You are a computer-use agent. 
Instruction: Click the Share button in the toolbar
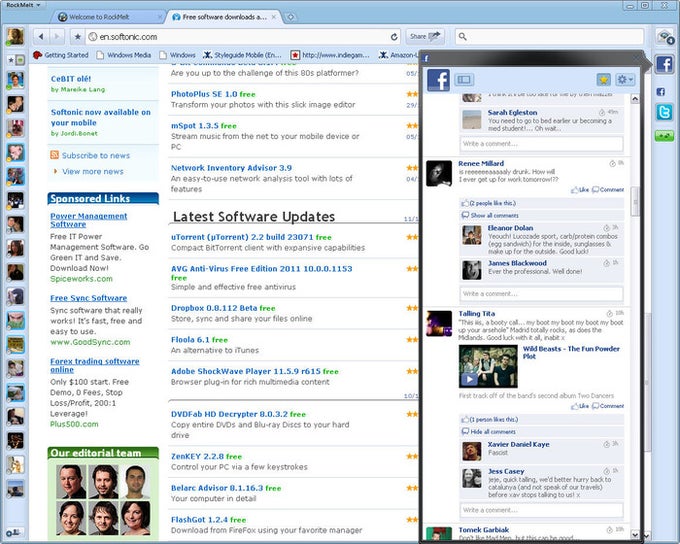click(x=425, y=36)
